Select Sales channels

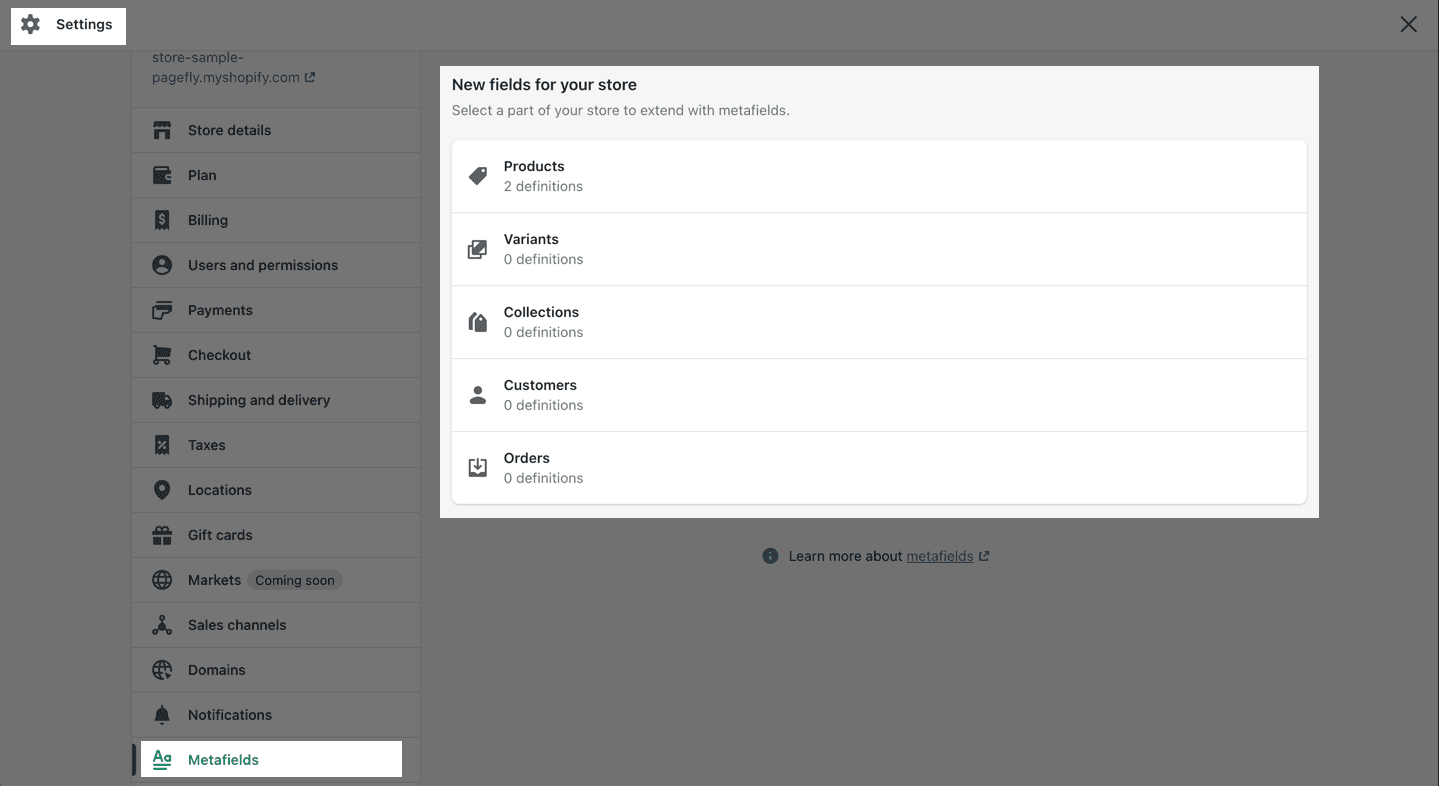pos(276,625)
